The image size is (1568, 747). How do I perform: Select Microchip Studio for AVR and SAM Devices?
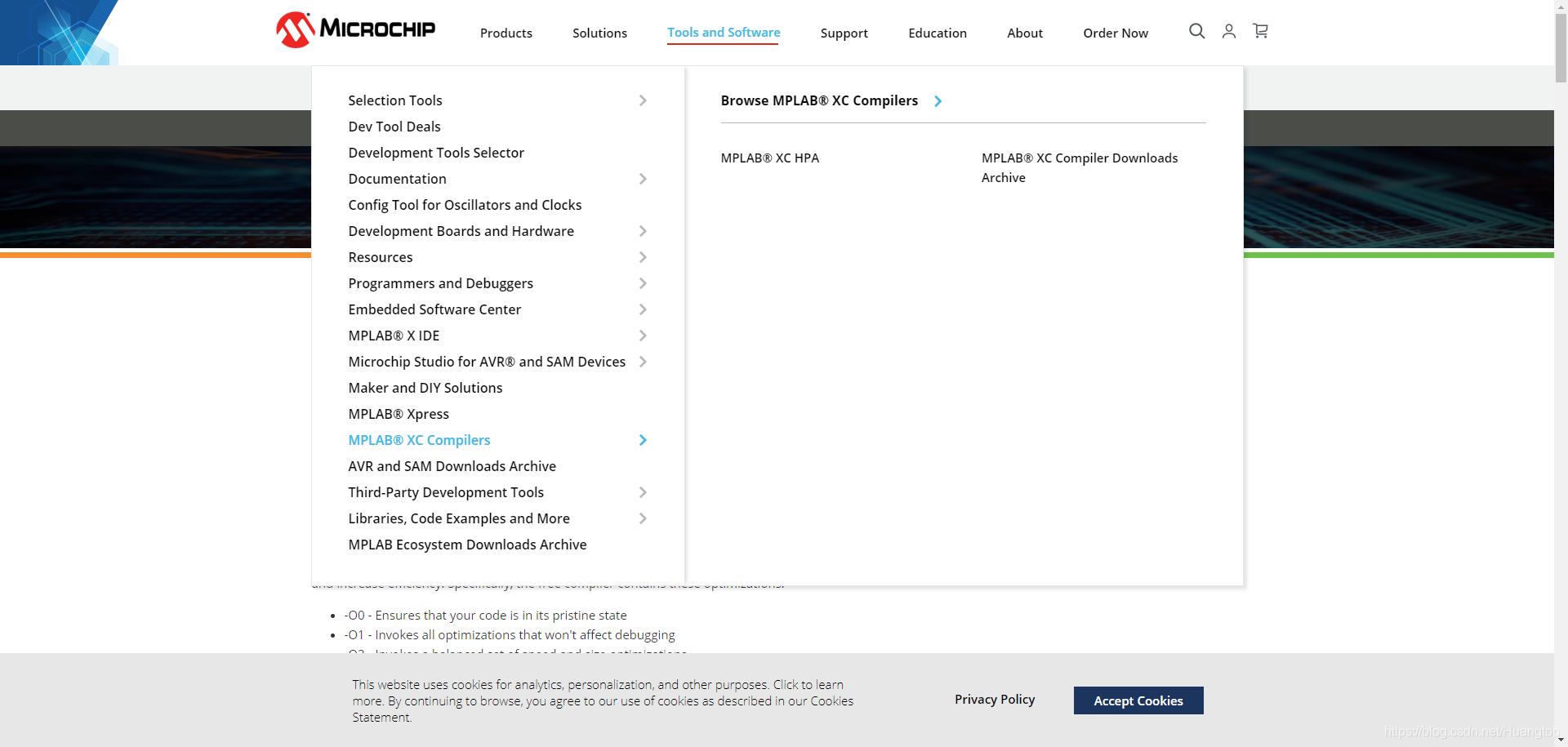point(487,362)
